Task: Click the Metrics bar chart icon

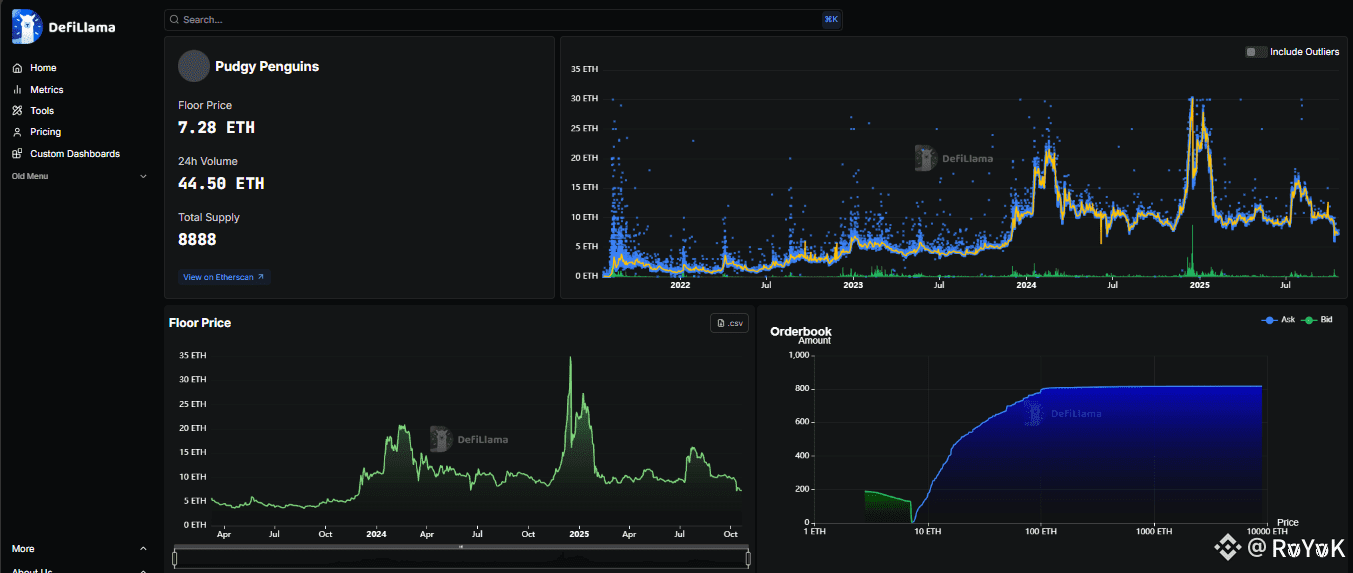Action: 17,90
